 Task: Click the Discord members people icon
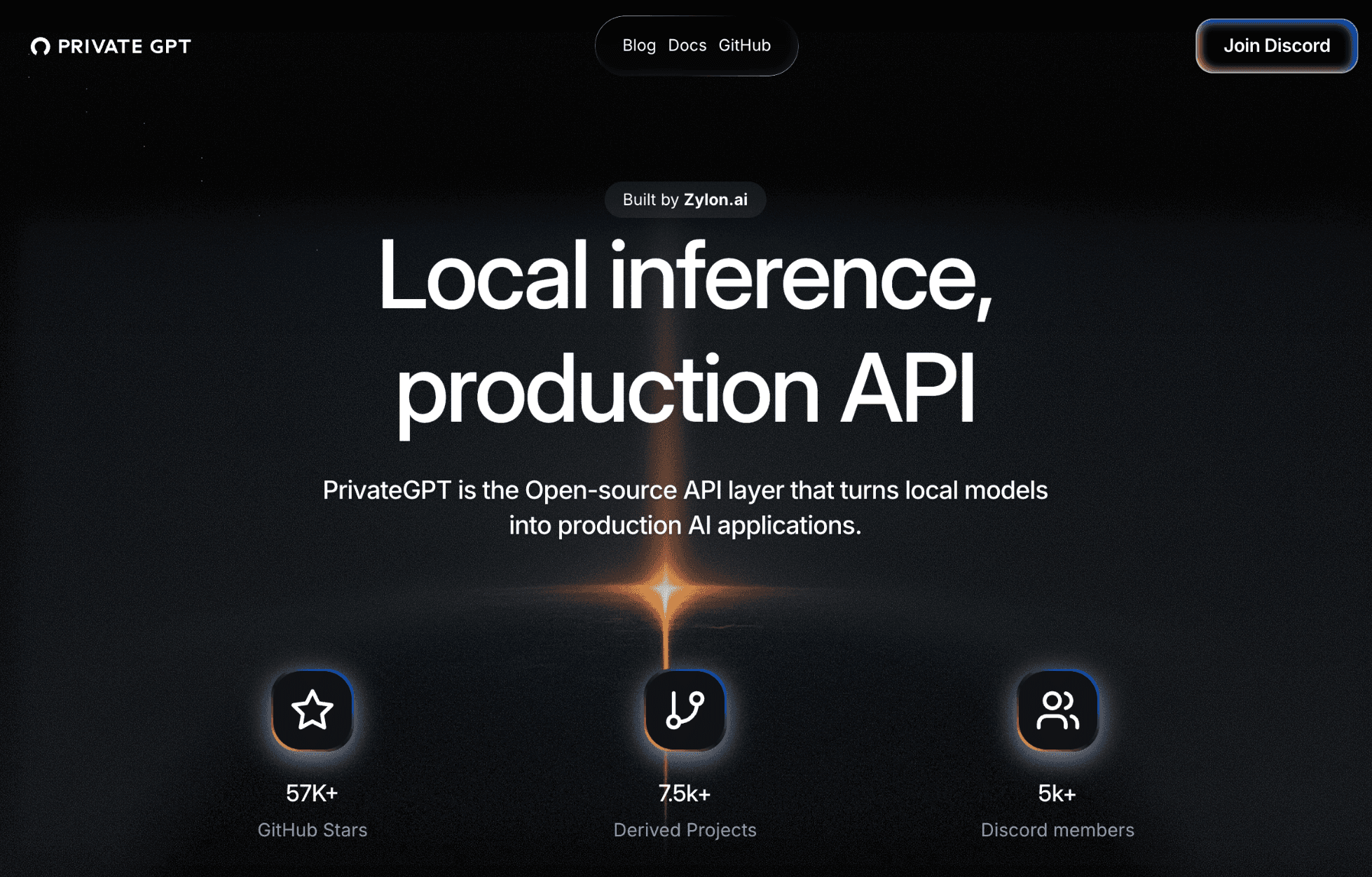(1058, 710)
